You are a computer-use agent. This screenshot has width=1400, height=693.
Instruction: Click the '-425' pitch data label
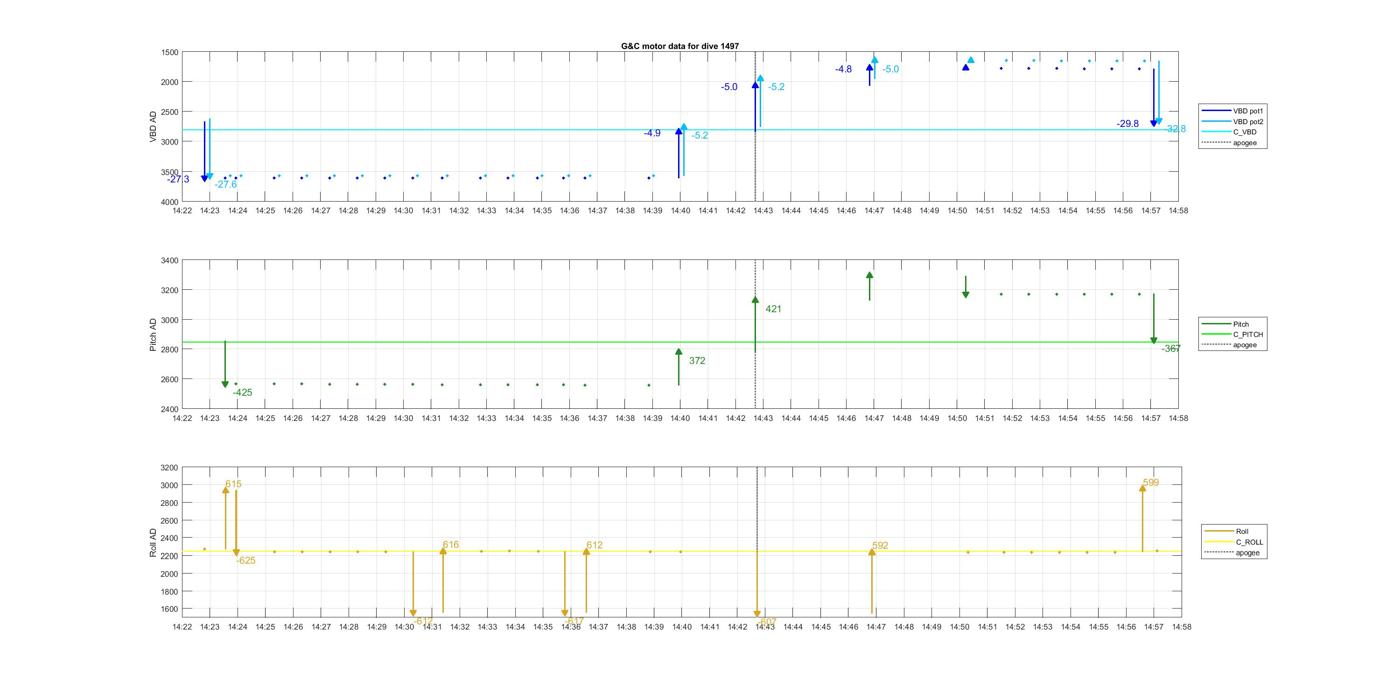[x=243, y=393]
